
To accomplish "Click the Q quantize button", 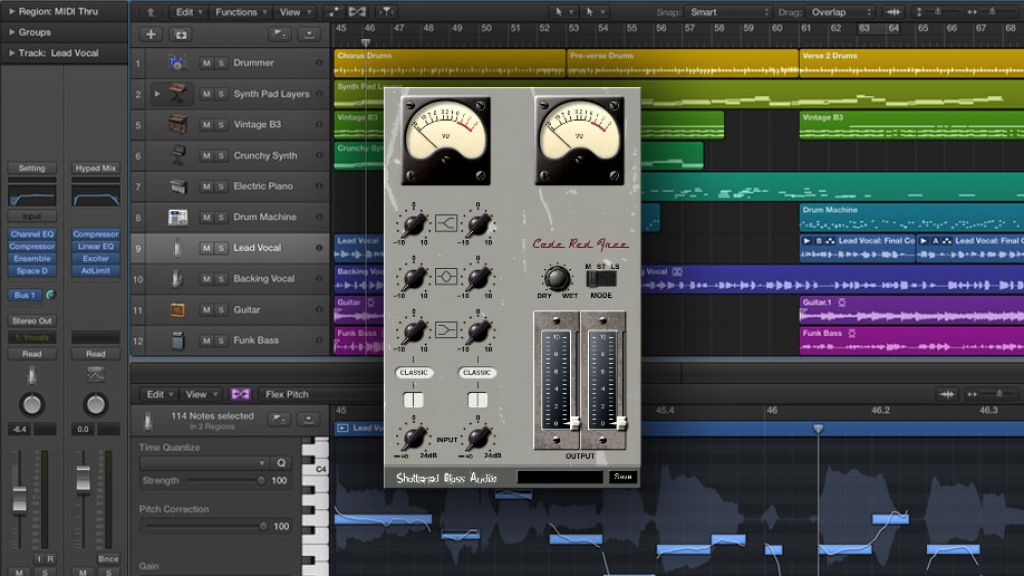I will [281, 463].
